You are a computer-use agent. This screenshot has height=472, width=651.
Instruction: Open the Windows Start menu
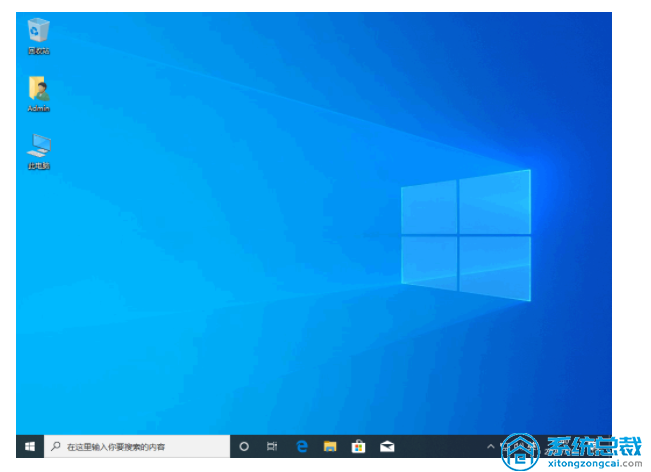tap(30, 446)
